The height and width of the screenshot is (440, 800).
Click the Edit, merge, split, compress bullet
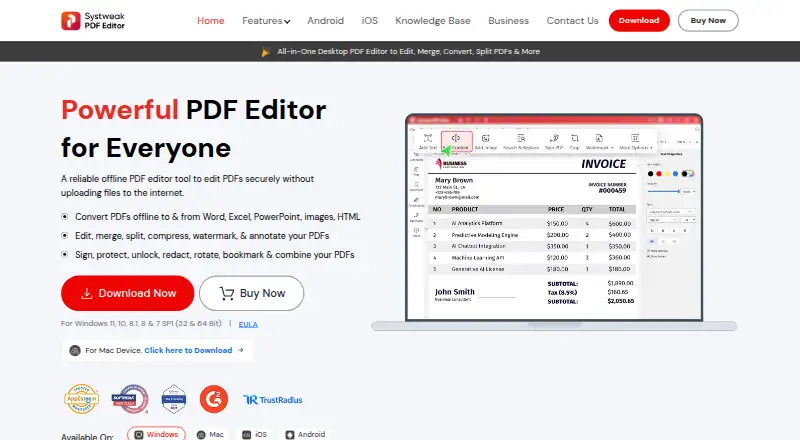coord(202,236)
